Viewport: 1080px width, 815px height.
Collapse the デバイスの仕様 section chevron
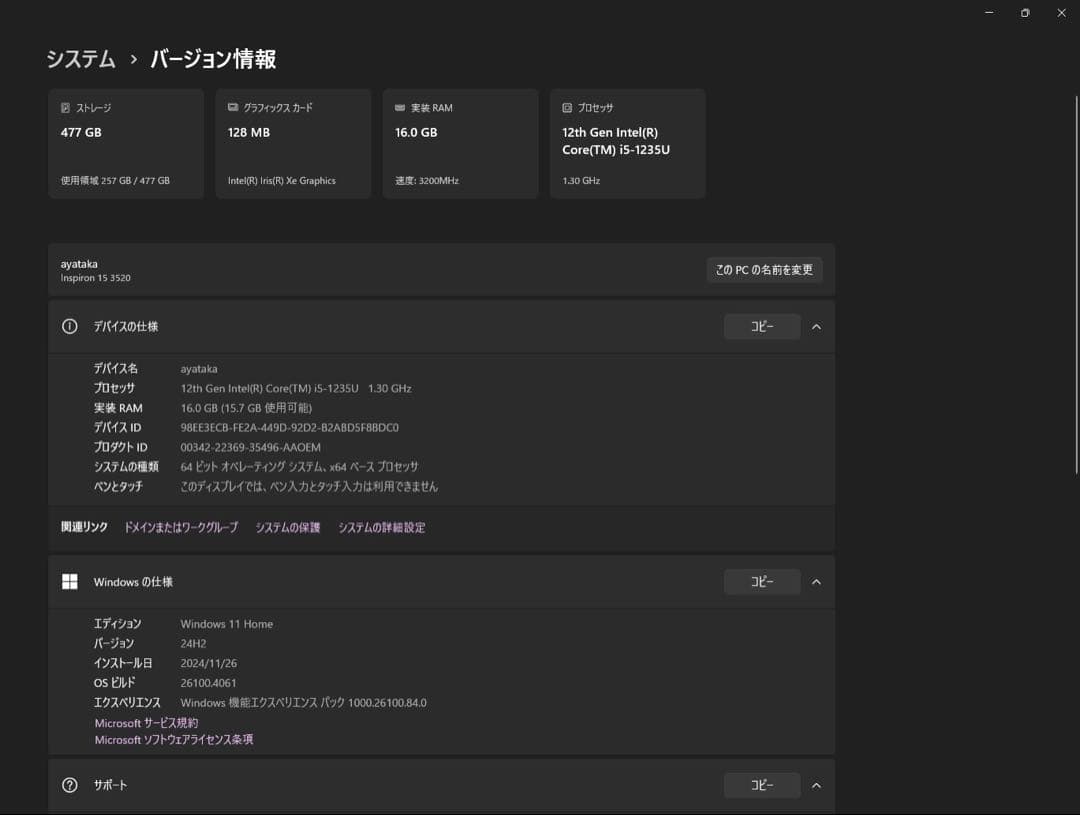tap(816, 327)
